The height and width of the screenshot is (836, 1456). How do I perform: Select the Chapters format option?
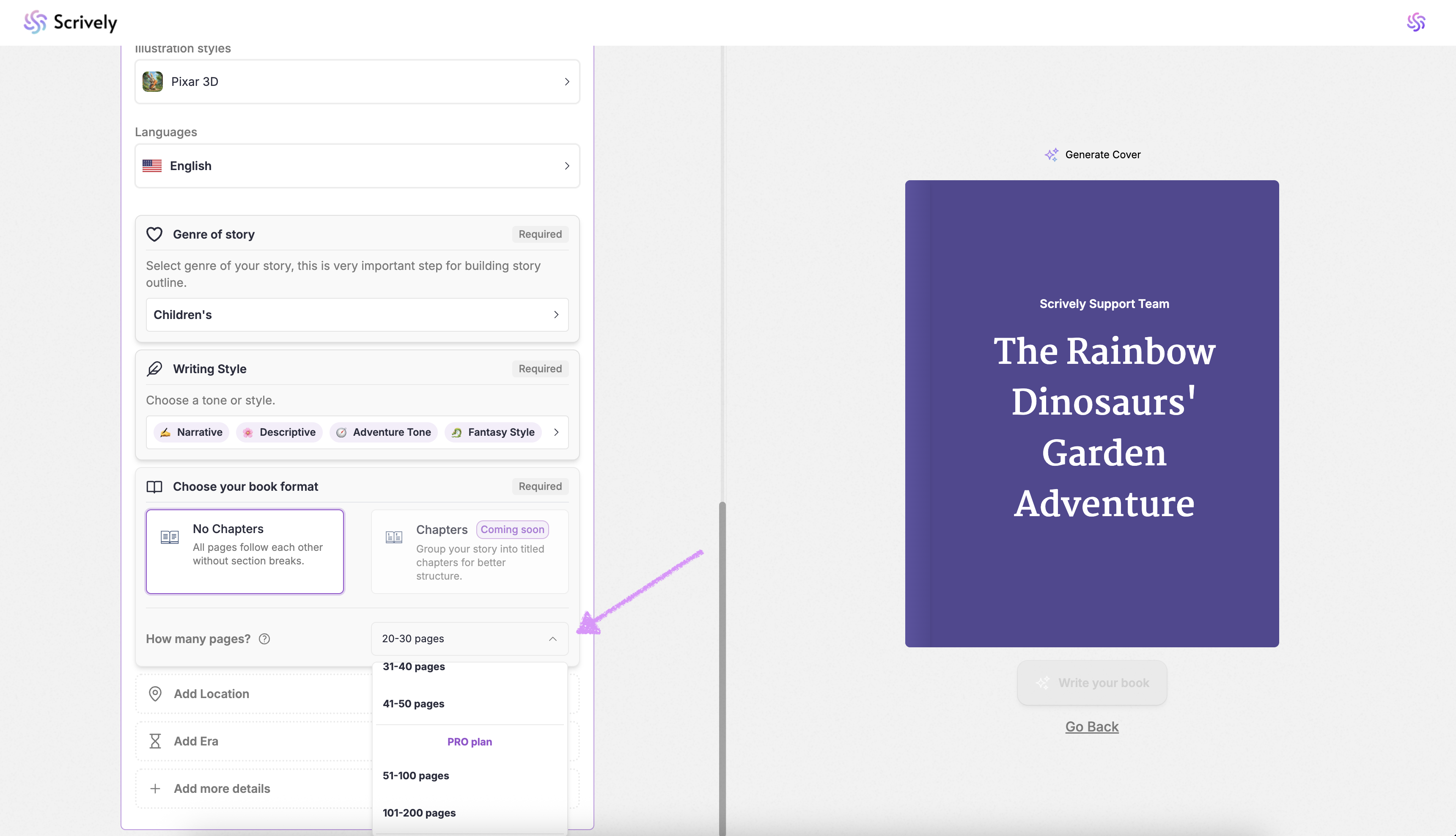point(470,551)
